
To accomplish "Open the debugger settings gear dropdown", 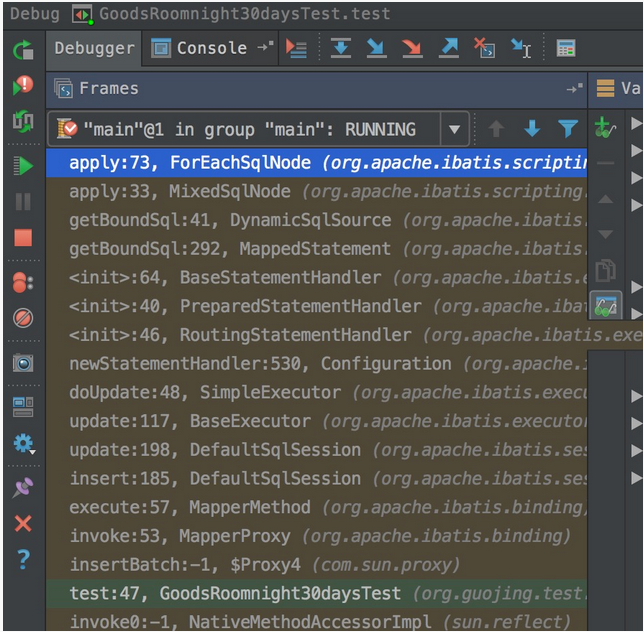I will [x=23, y=444].
